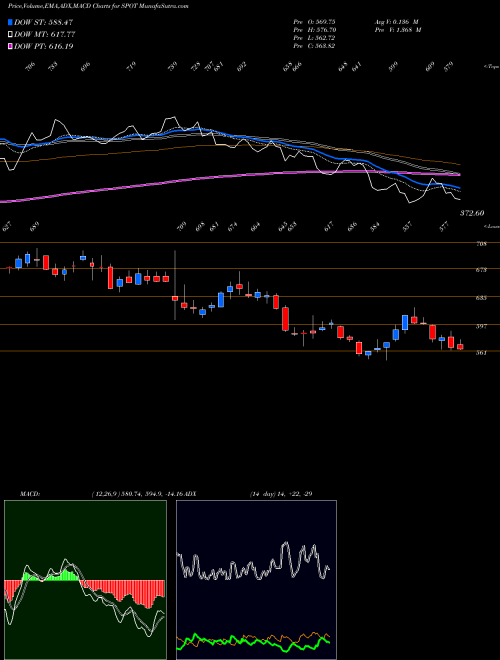500x660 pixels.
Task: Select the 'DOW ST: 588.47' legend text
Action: (x=44, y=22)
